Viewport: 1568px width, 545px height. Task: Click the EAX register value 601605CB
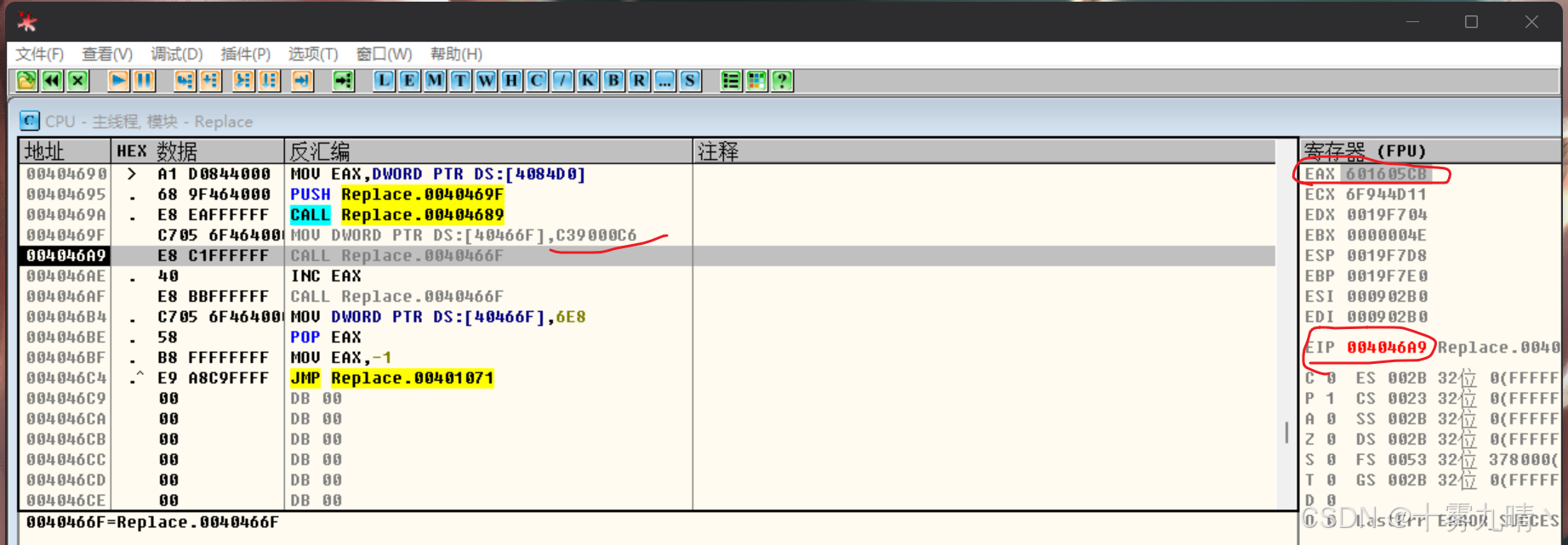tap(1387, 173)
